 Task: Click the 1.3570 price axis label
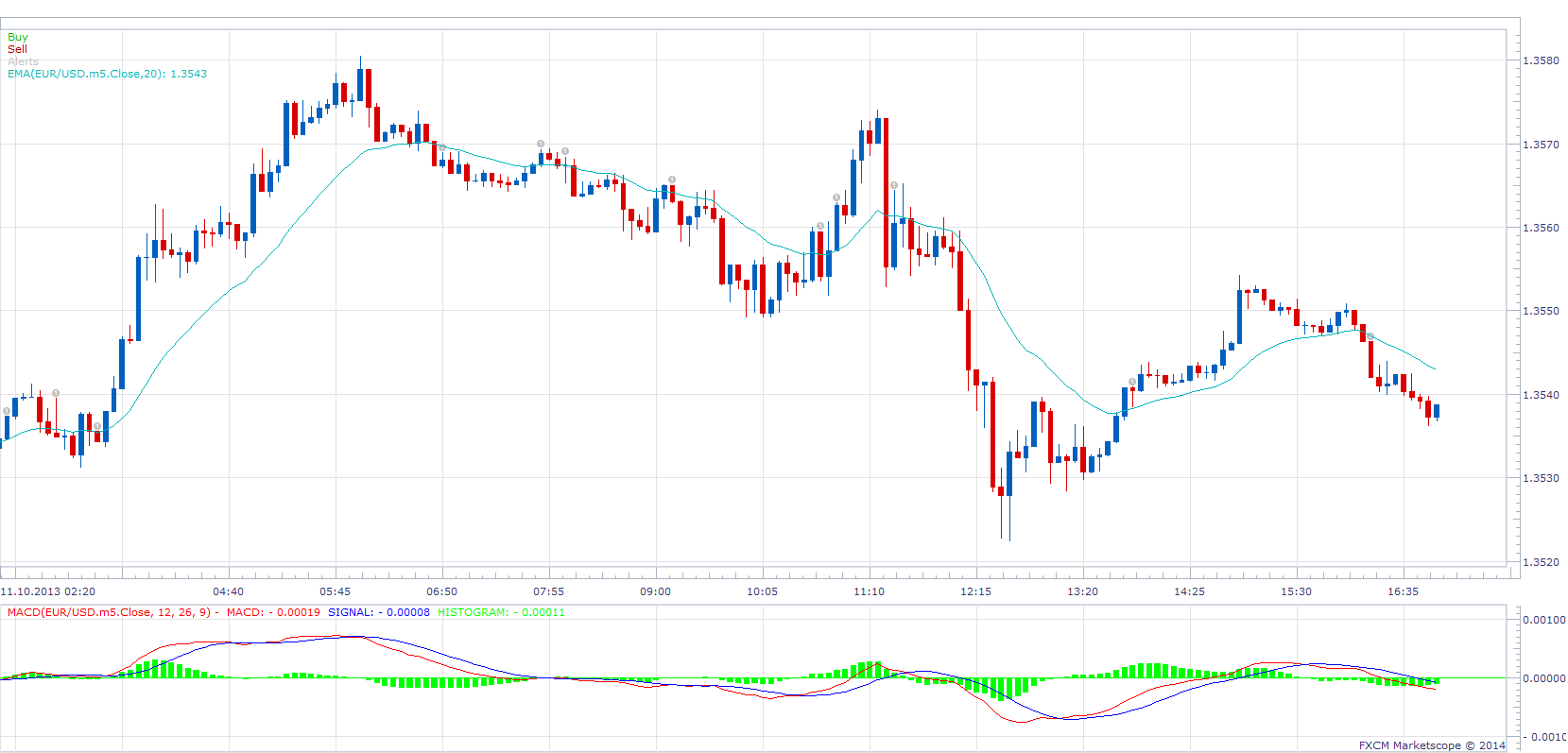1541,145
